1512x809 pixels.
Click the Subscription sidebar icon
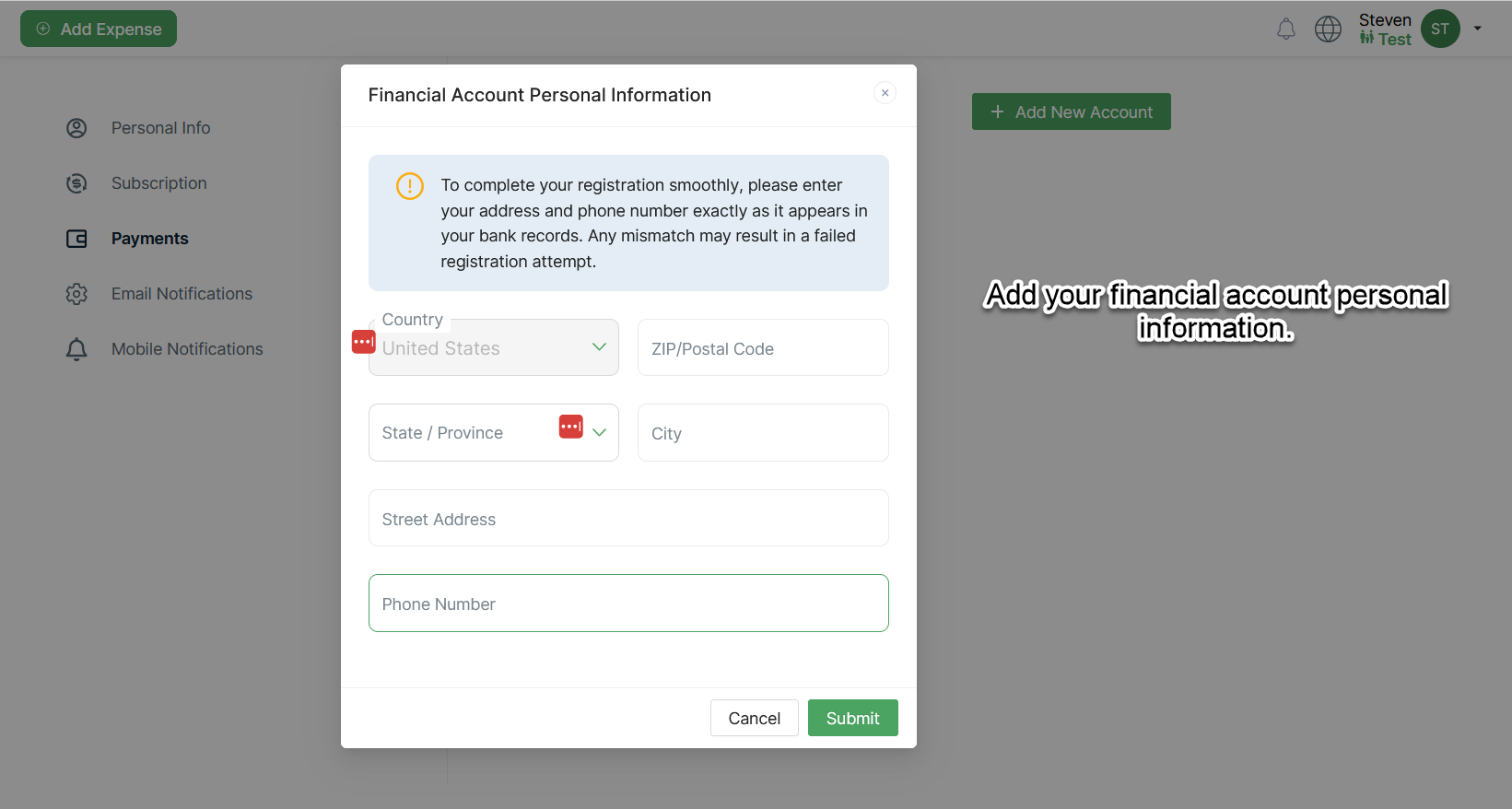click(76, 183)
